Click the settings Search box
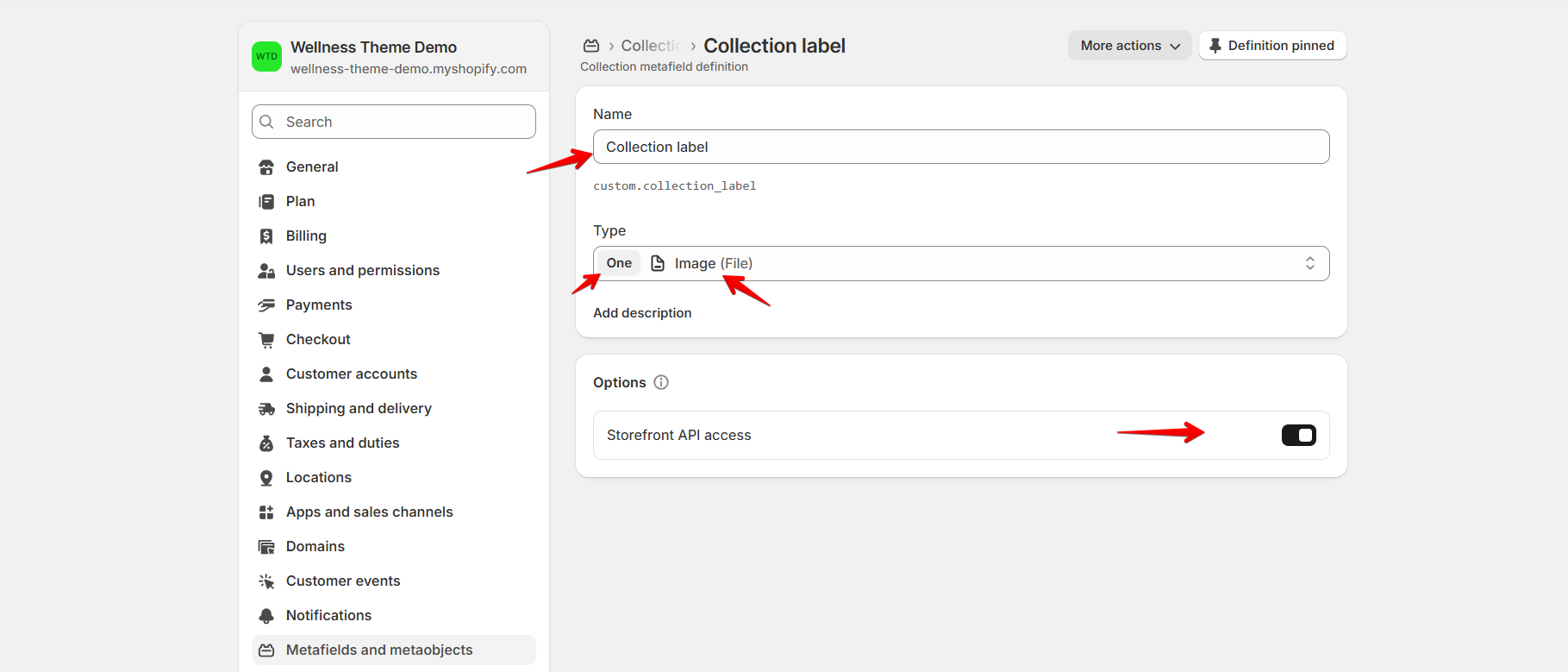Screen dimensions: 1568x672 point(394,122)
